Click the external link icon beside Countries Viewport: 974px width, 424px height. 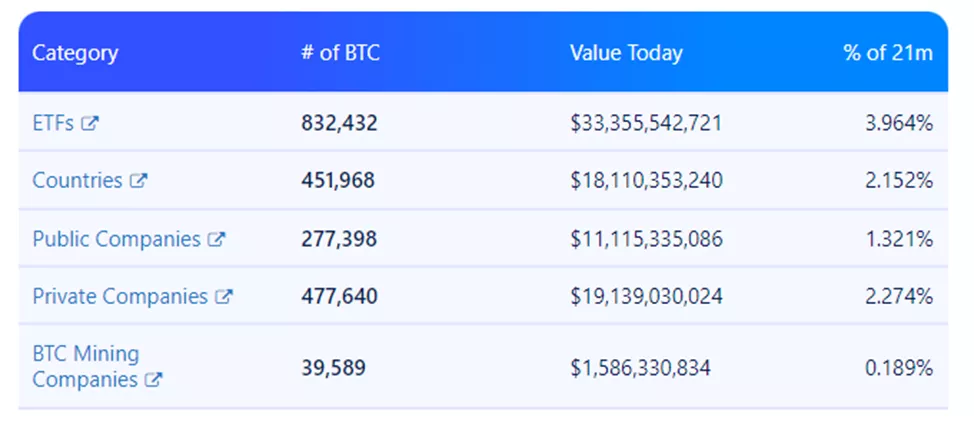tap(139, 181)
